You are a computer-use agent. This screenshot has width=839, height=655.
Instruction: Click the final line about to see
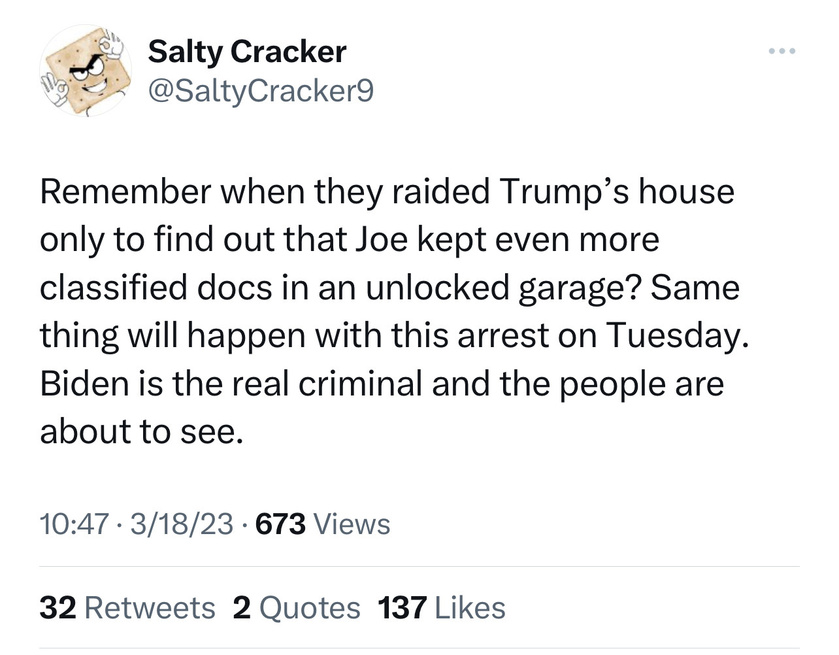(142, 431)
